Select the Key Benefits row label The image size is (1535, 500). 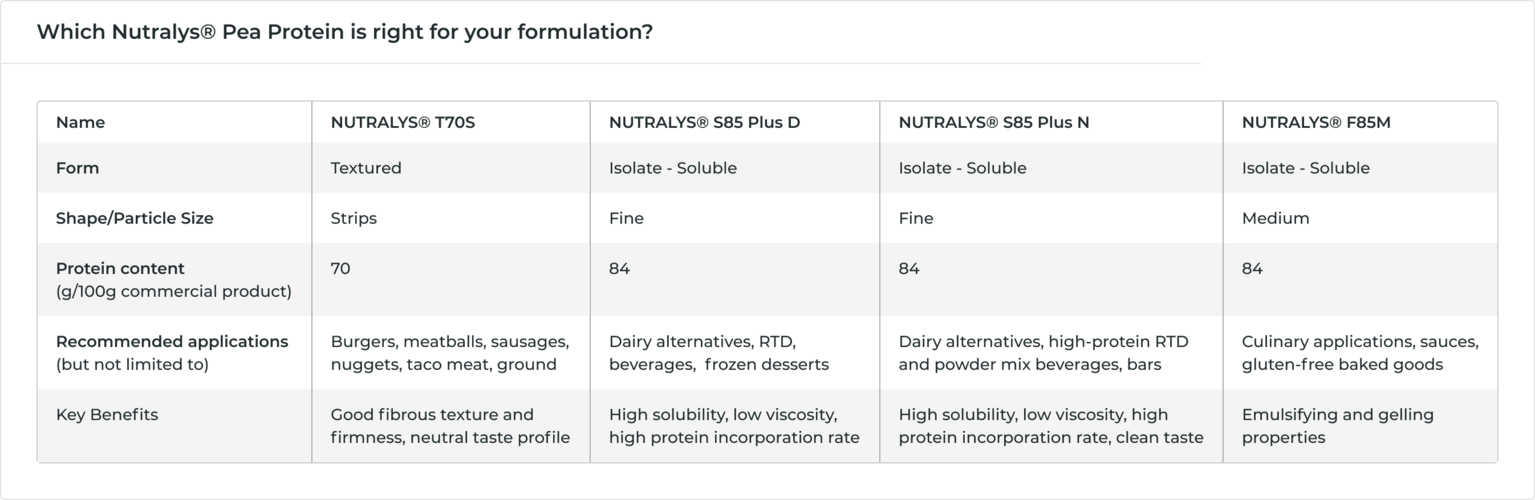point(107,415)
